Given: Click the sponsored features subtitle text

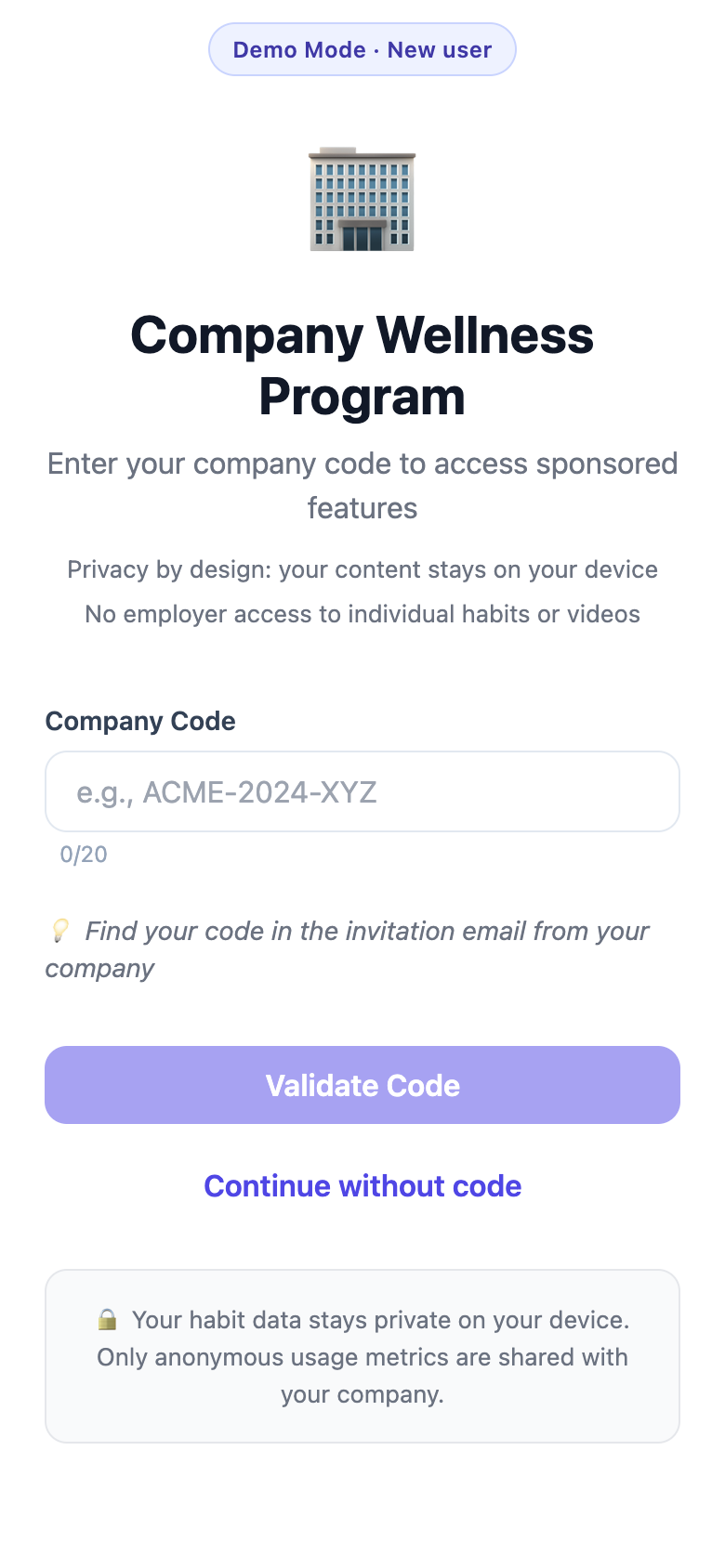Looking at the screenshot, I should tap(362, 485).
